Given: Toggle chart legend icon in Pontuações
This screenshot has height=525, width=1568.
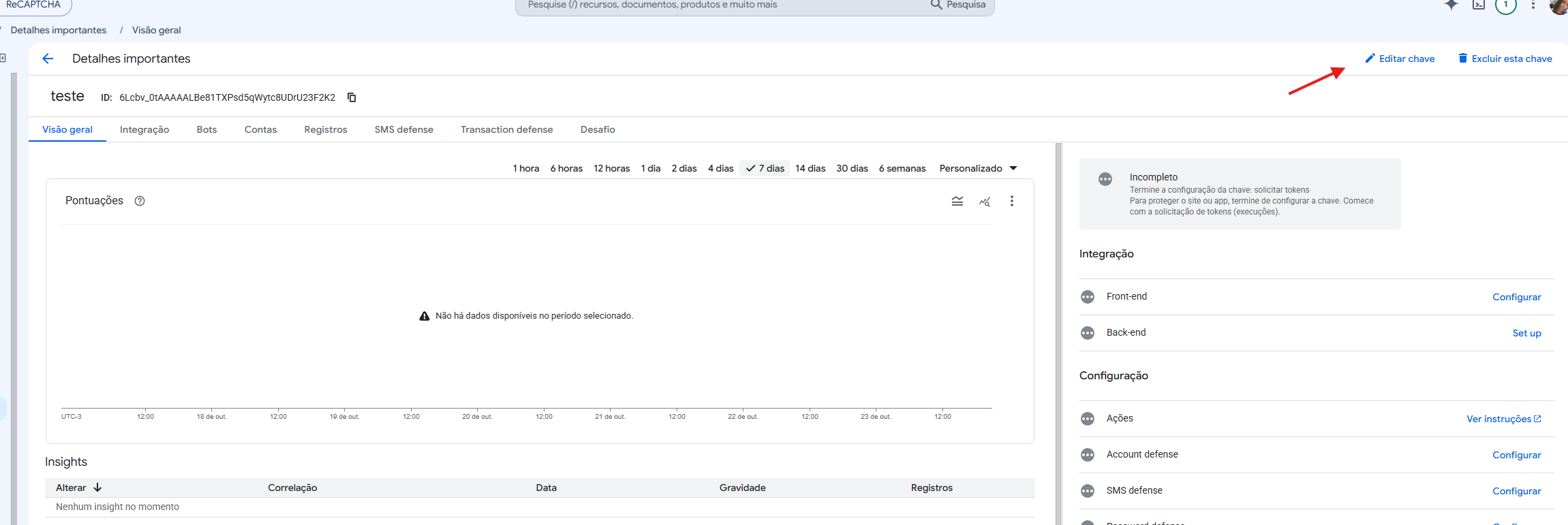Looking at the screenshot, I should tap(957, 201).
